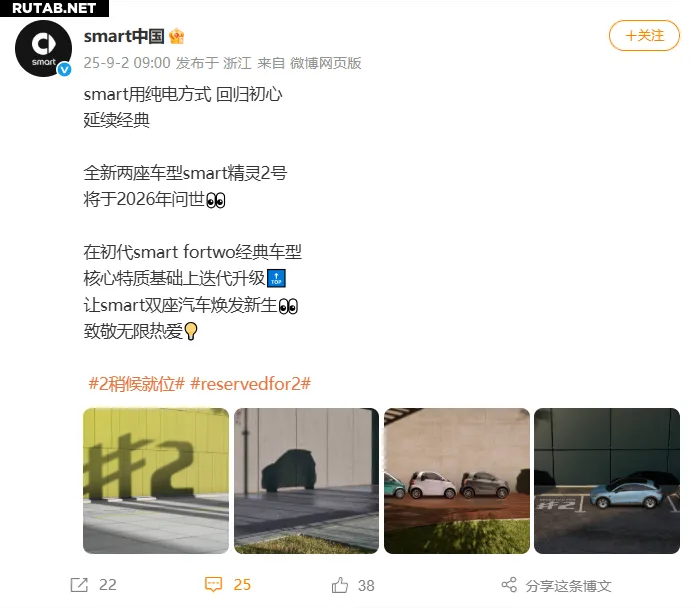Click the blue TOP arrow emoji
The image size is (697, 609).
click(x=276, y=278)
